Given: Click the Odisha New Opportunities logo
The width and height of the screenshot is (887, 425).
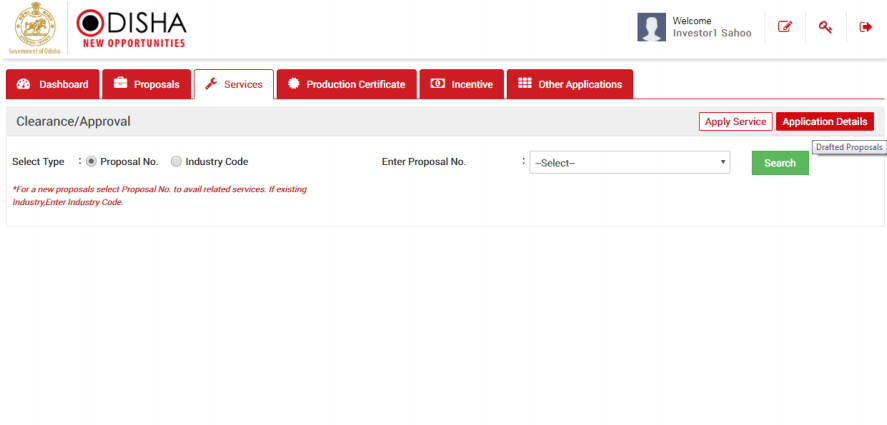Looking at the screenshot, I should [131, 28].
